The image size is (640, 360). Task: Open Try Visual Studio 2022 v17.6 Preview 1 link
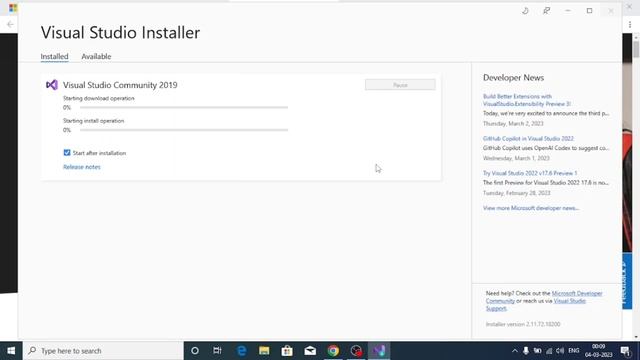[530, 173]
